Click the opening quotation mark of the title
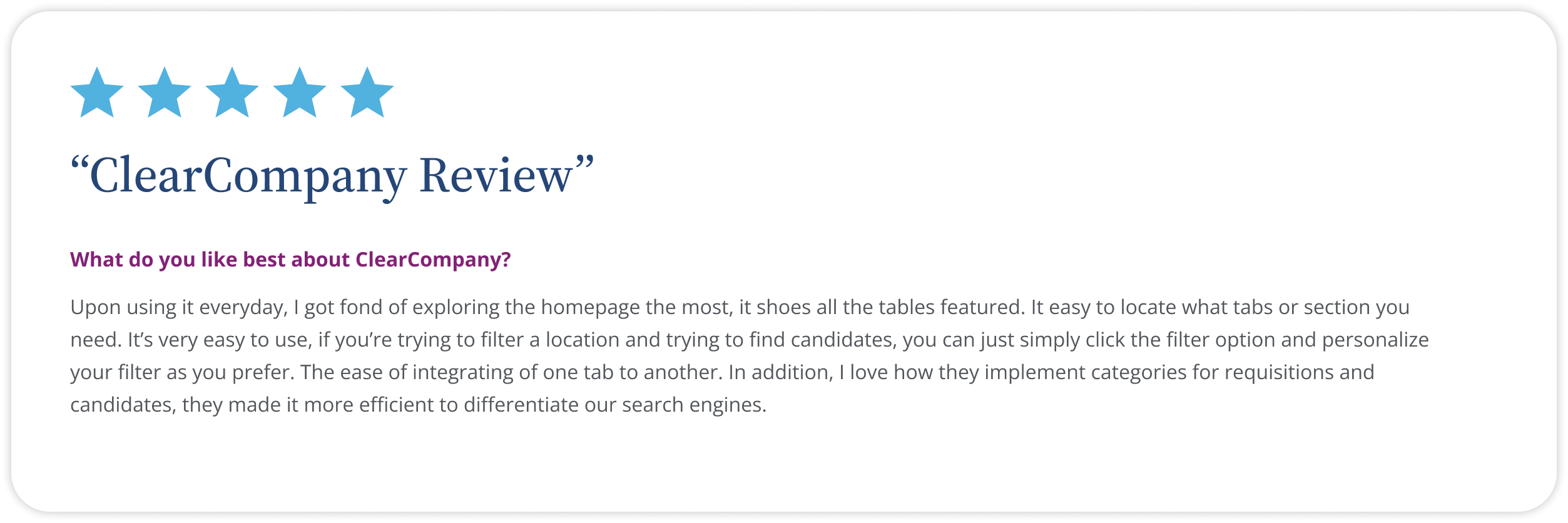Screen dimensions: 1568x523 (79, 165)
